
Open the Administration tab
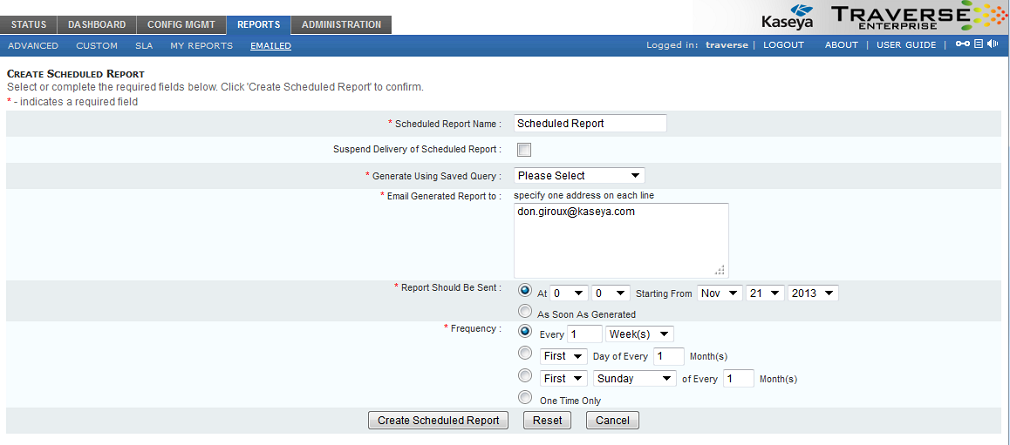coord(341,25)
